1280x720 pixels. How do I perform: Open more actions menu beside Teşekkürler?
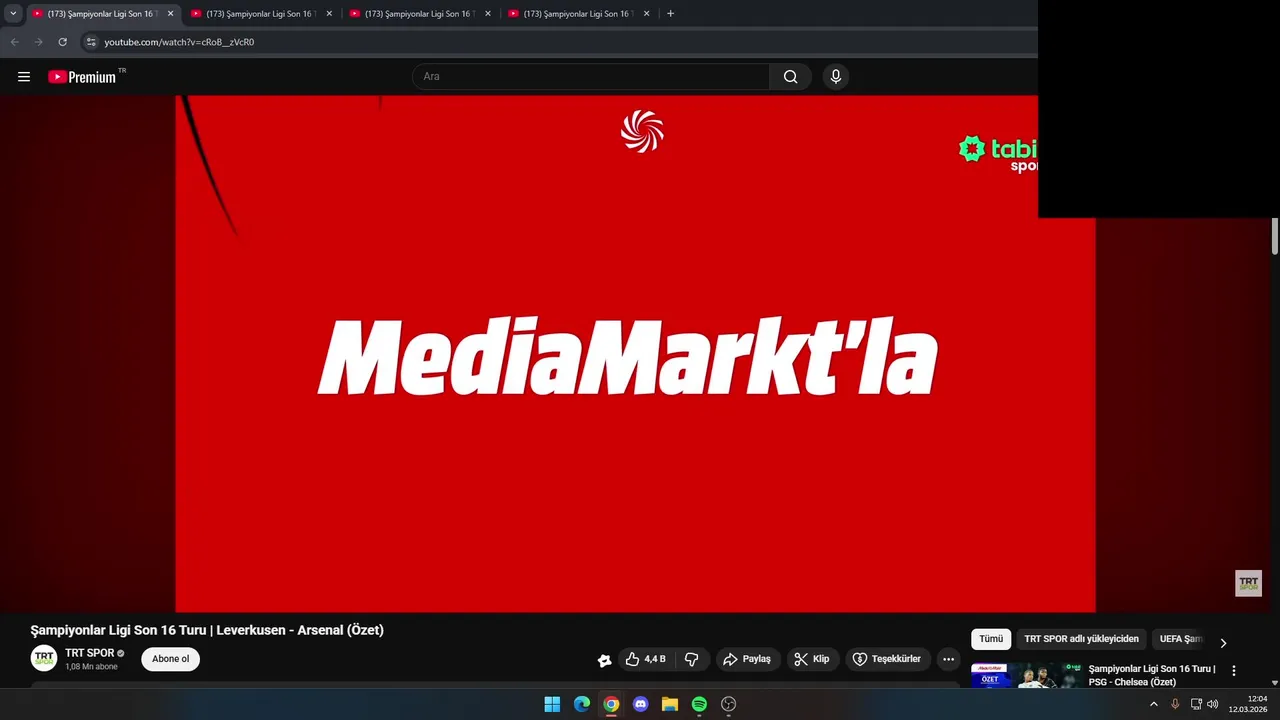pyautogui.click(x=948, y=659)
